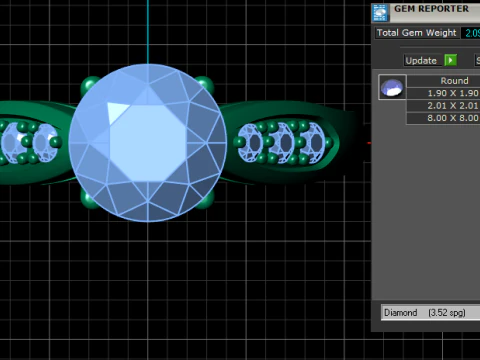Select the round gem thumbnail in report

392,87
